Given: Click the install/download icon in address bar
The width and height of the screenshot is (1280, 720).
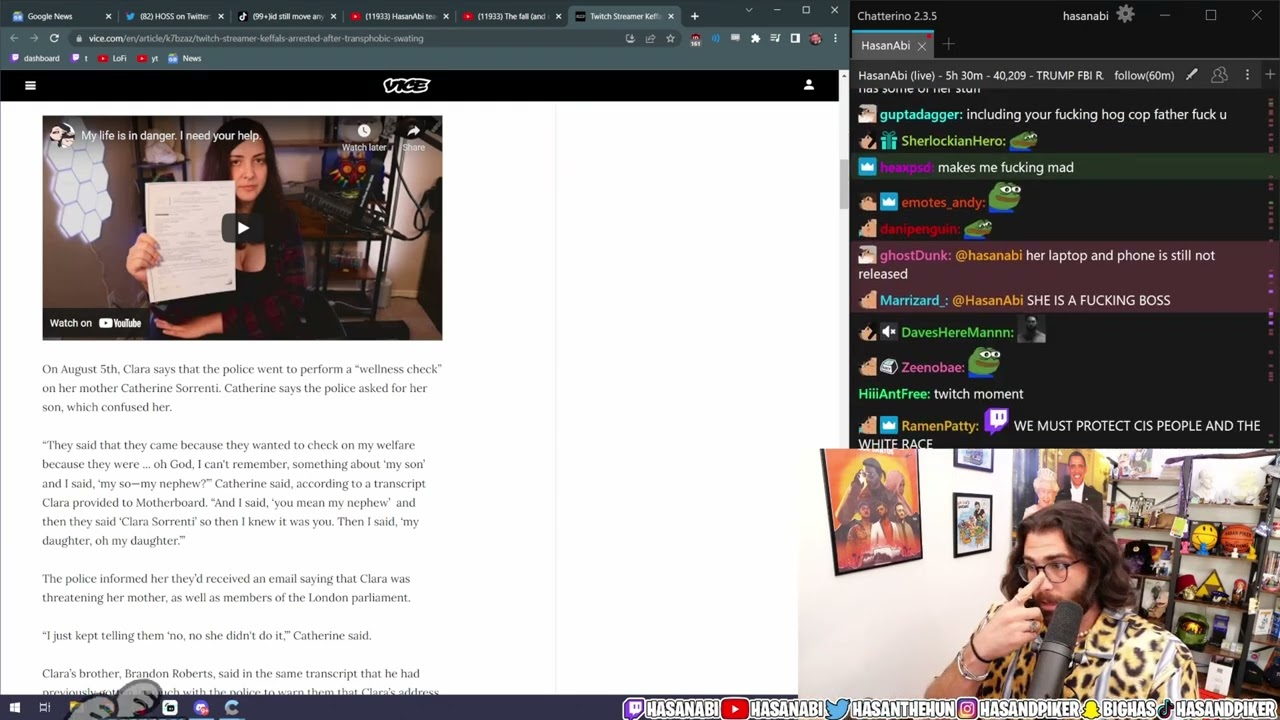Looking at the screenshot, I should (630, 38).
